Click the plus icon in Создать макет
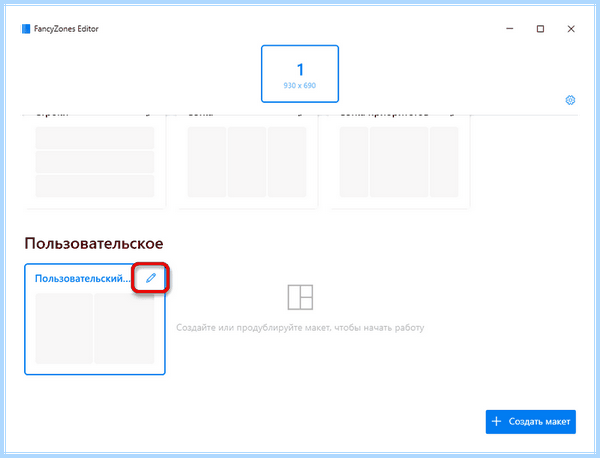The width and height of the screenshot is (600, 458). click(496, 421)
